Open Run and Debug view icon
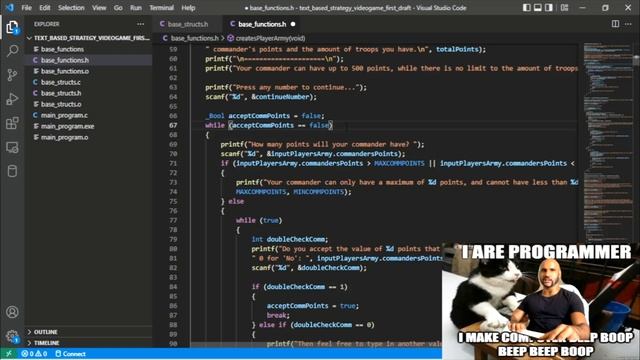The width and height of the screenshot is (640, 360). point(12,99)
